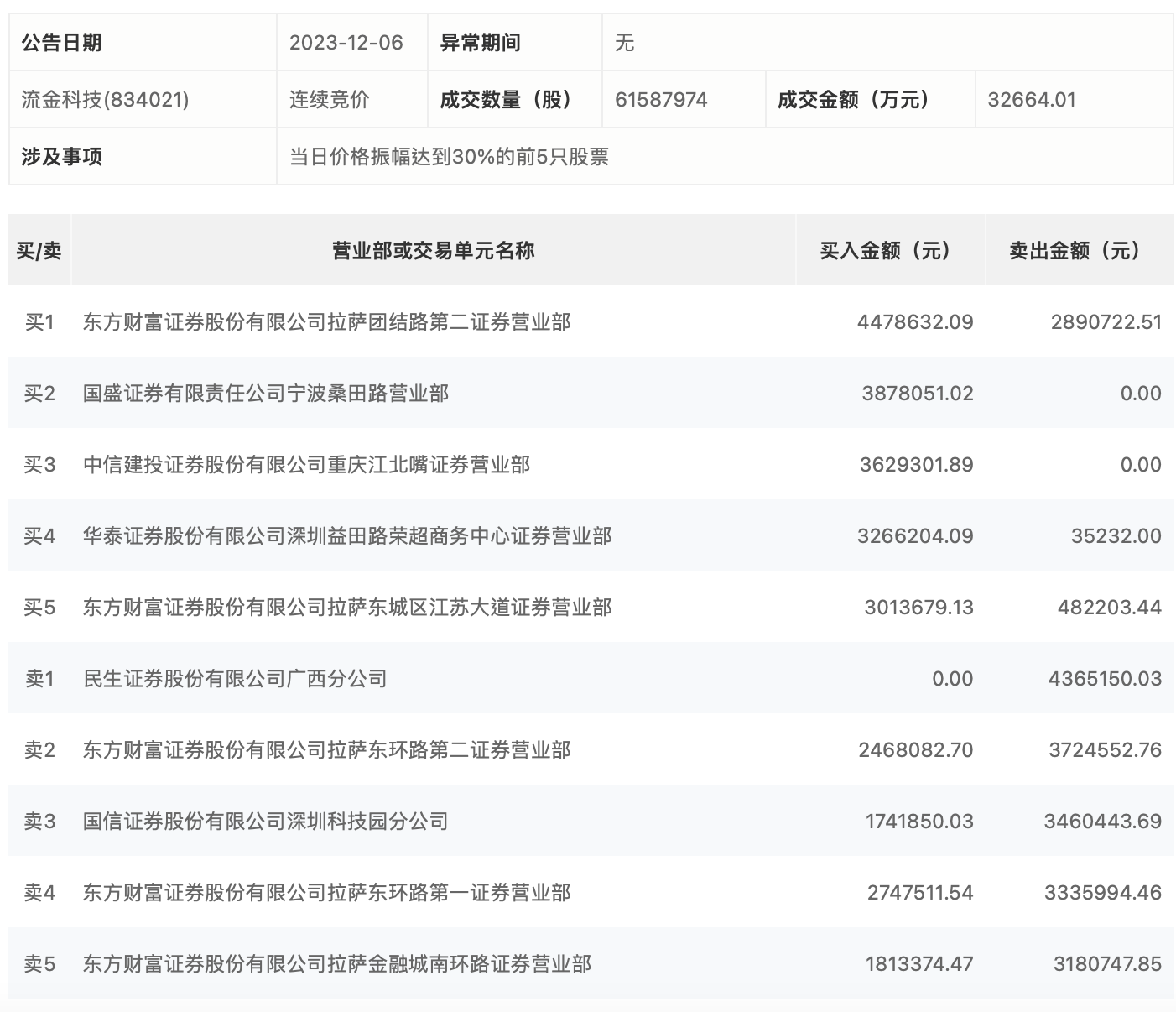
Task: Select 国盛证券宁波桑田路营业部
Action: pyautogui.click(x=266, y=394)
